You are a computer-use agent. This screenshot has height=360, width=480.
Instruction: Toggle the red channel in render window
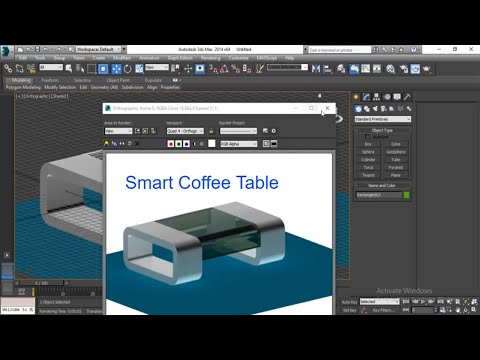point(171,144)
